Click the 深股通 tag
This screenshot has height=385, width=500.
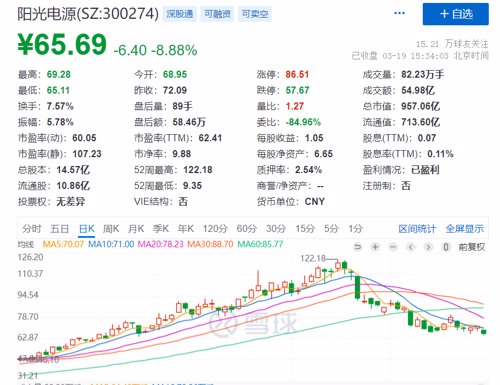[x=180, y=14]
